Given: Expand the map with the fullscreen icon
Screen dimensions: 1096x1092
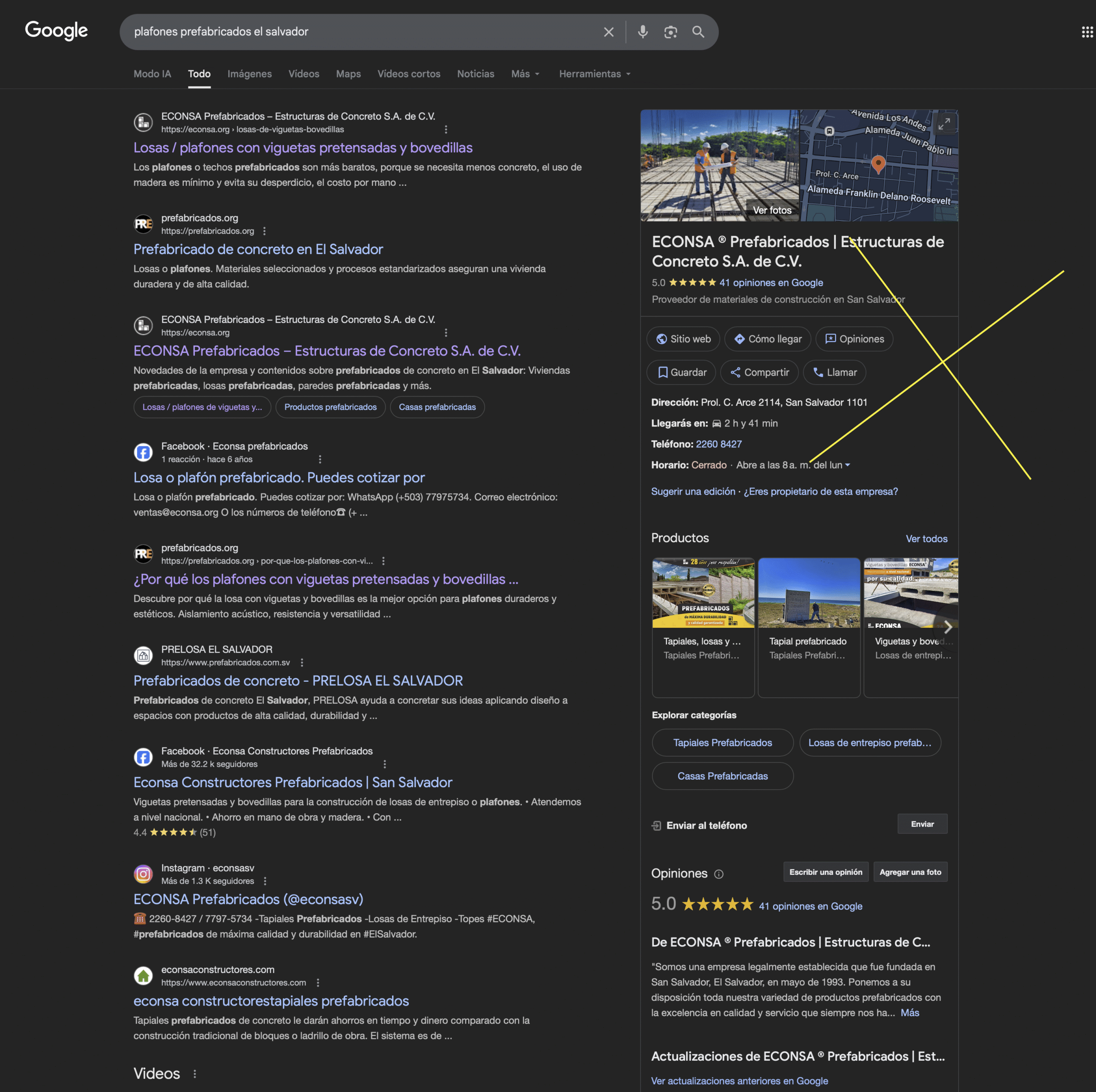Looking at the screenshot, I should tap(944, 123).
